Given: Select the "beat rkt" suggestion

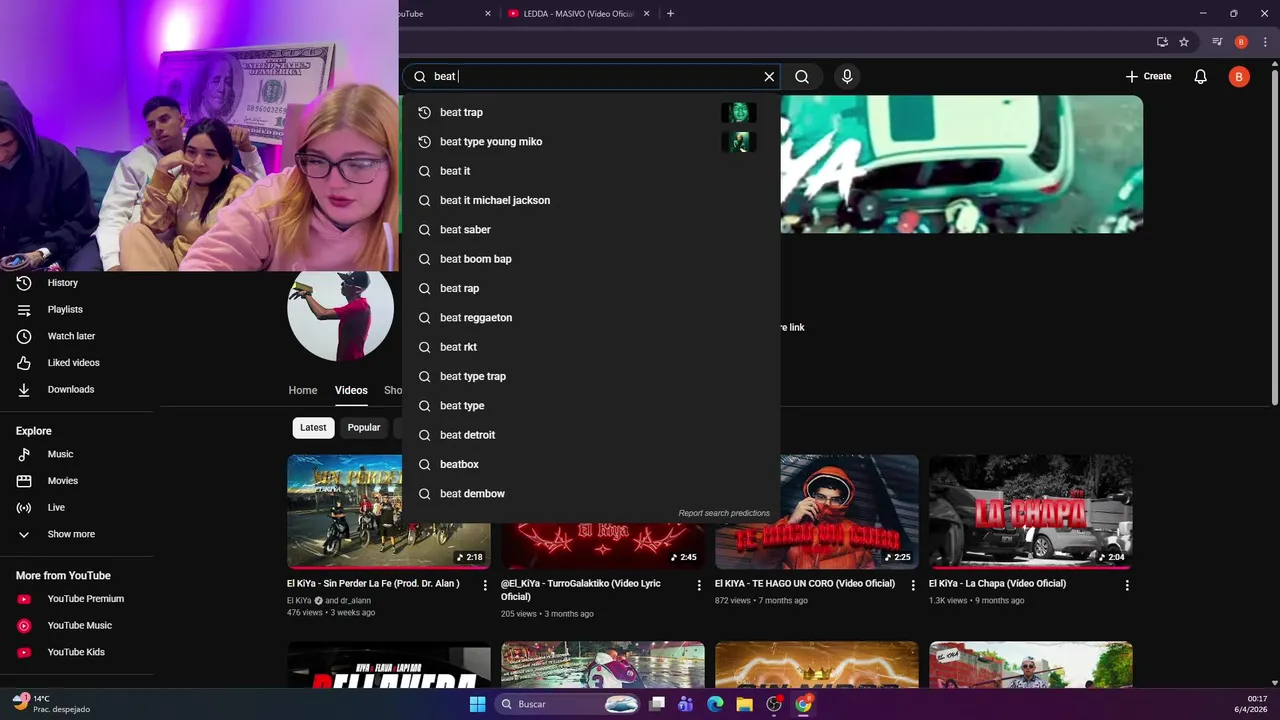Looking at the screenshot, I should (590, 347).
